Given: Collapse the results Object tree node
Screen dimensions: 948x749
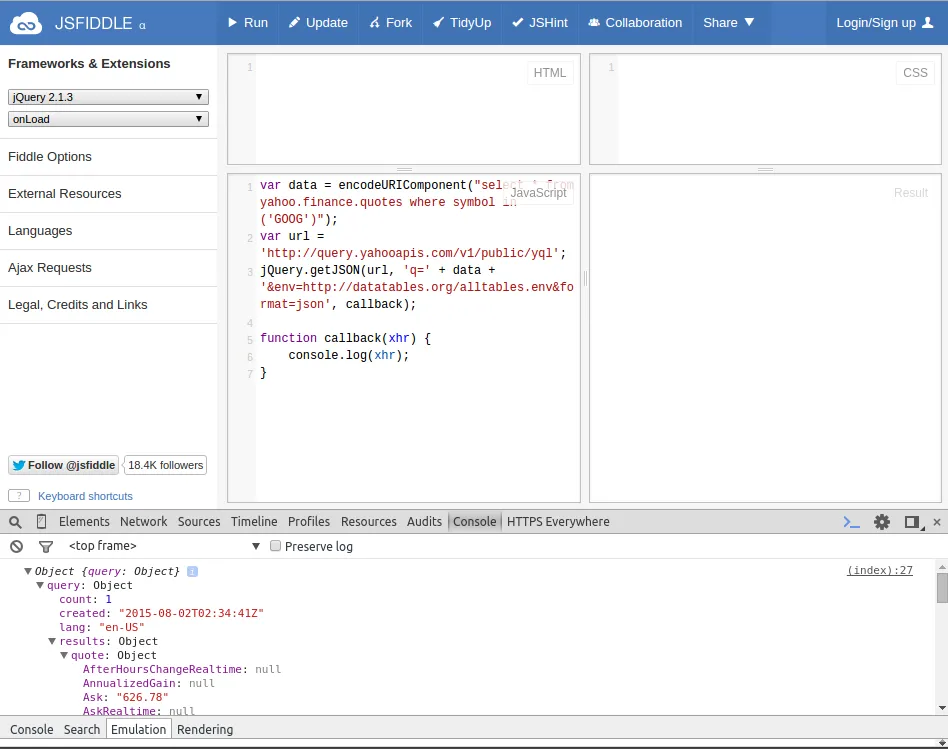Looking at the screenshot, I should point(52,641).
